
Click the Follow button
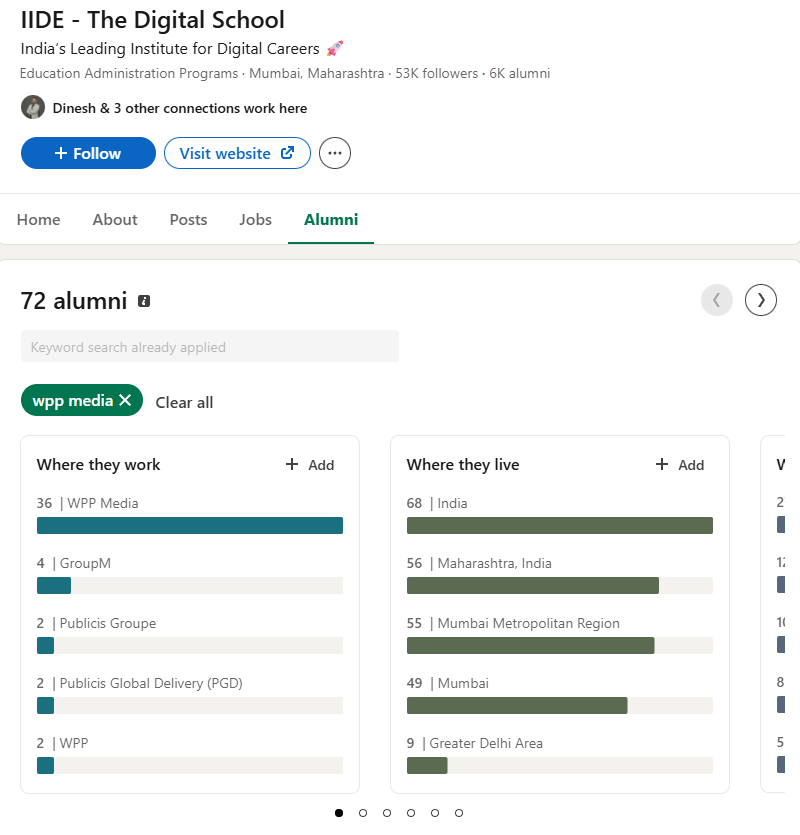point(88,153)
